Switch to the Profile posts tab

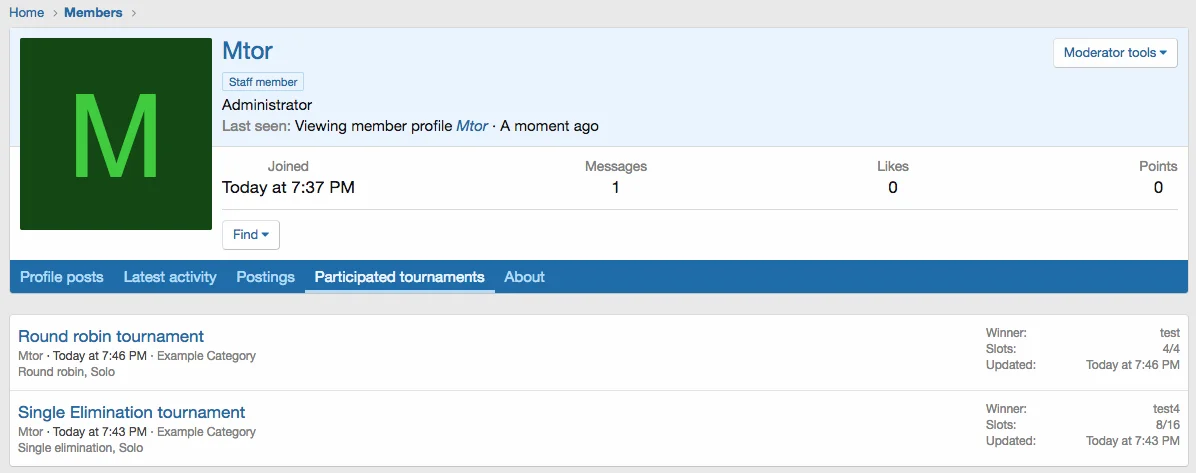pyautogui.click(x=62, y=277)
